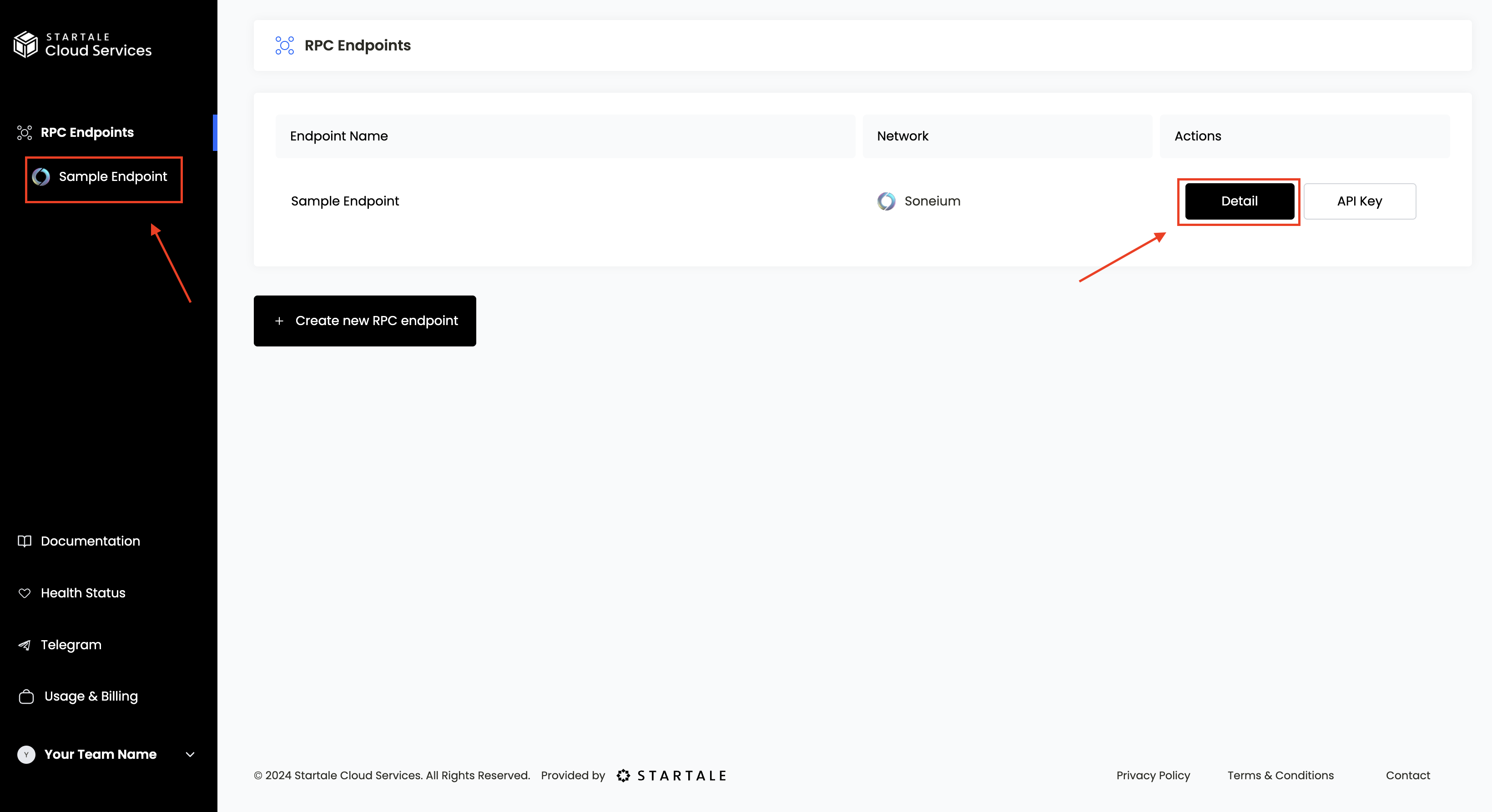Click the Documentation book icon
1492x812 pixels.
(24, 541)
